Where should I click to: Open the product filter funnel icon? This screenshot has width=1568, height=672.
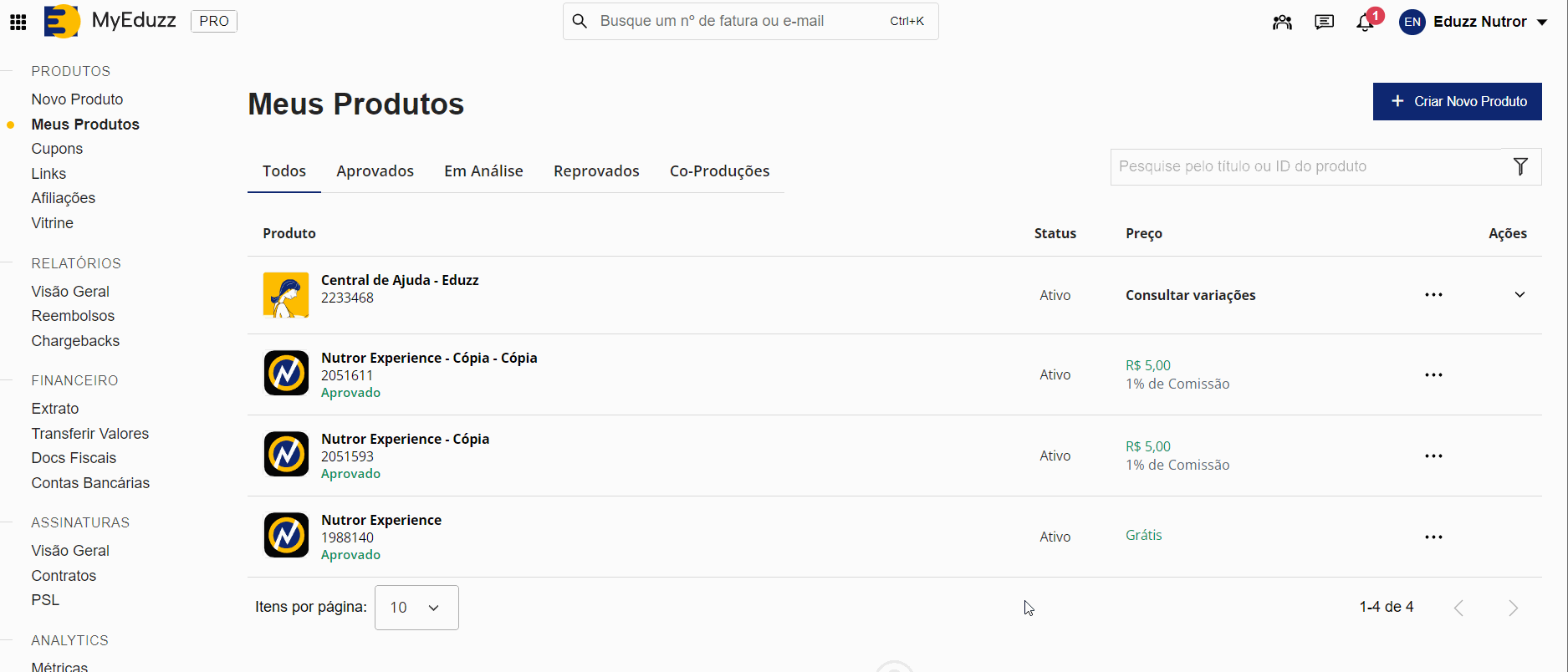1520,166
